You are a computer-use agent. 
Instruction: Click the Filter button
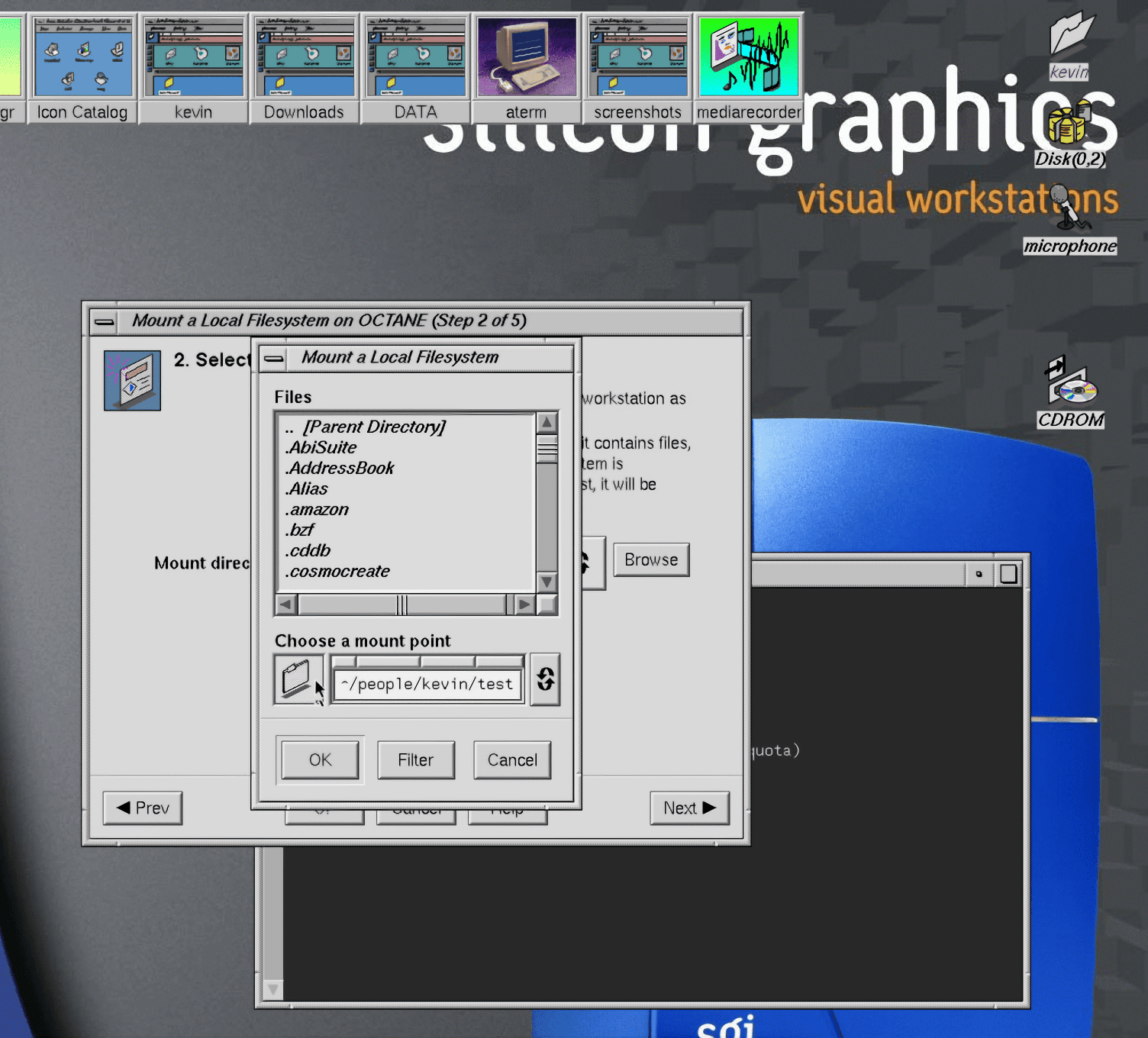(416, 760)
